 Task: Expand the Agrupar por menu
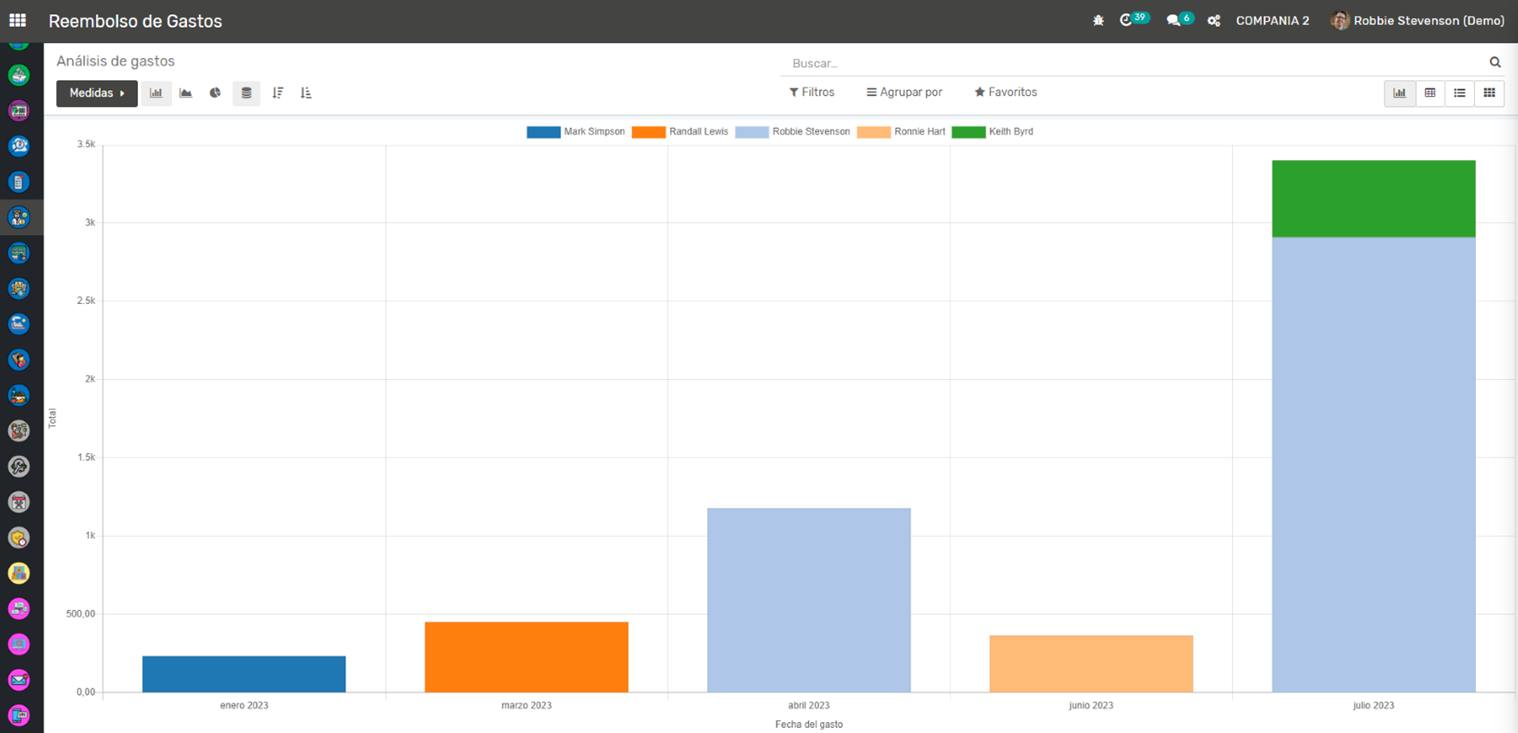coord(904,92)
